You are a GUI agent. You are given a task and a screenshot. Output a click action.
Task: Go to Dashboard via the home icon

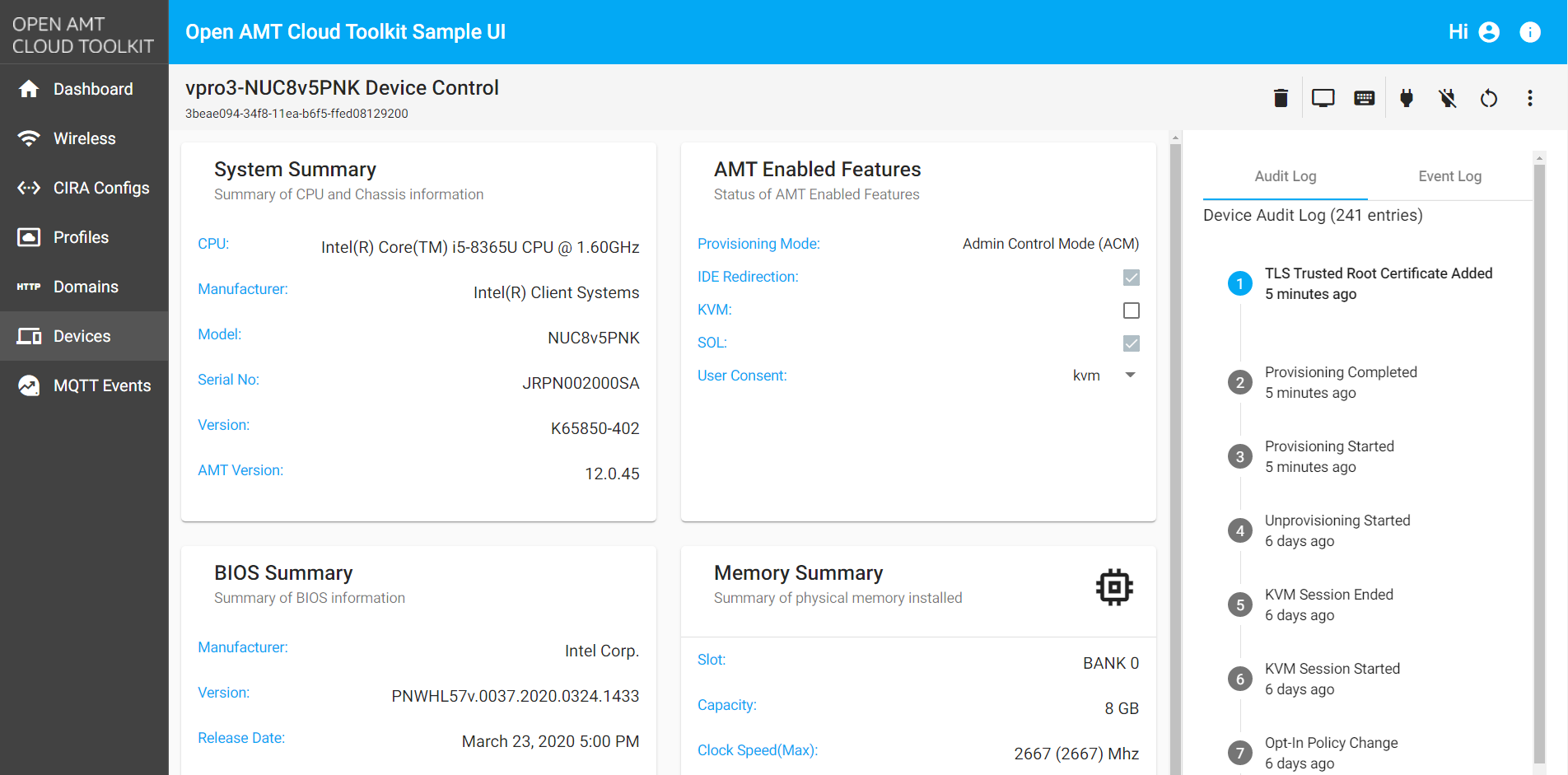point(29,89)
